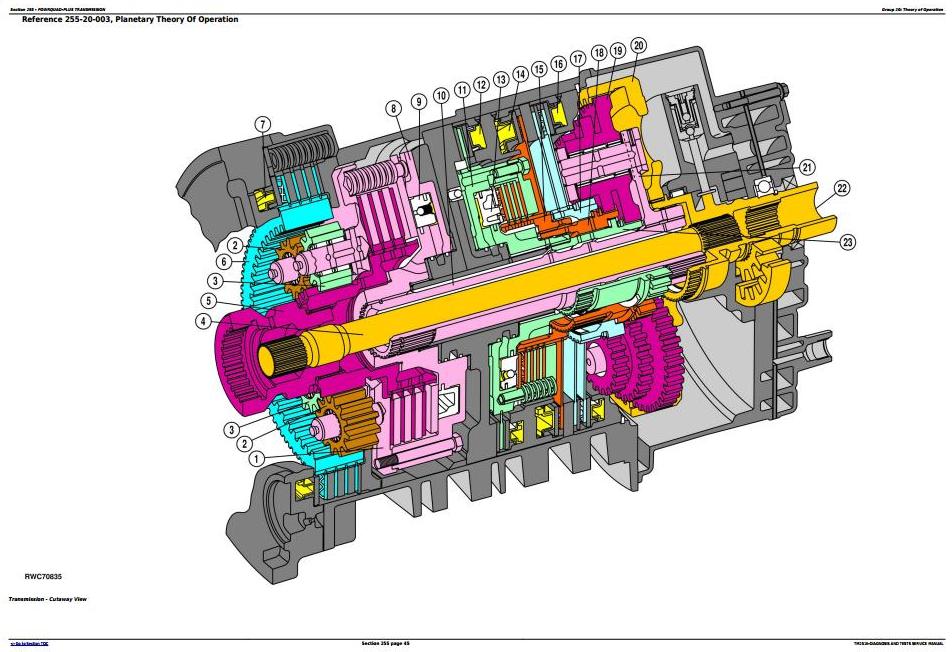952x652 pixels.
Task: Click the Theory of Operation group header
Action: [x=913, y=10]
